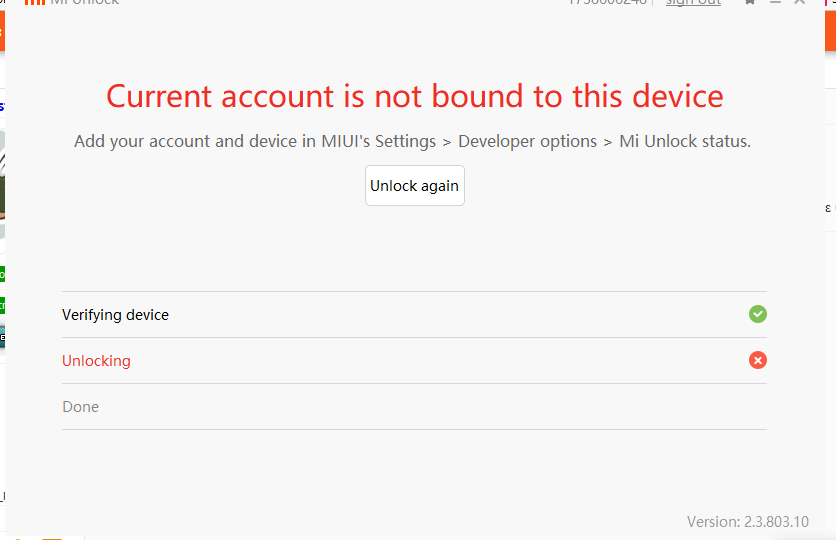This screenshot has width=836, height=540.
Task: Click the Mi logo in title bar
Action: point(35,3)
